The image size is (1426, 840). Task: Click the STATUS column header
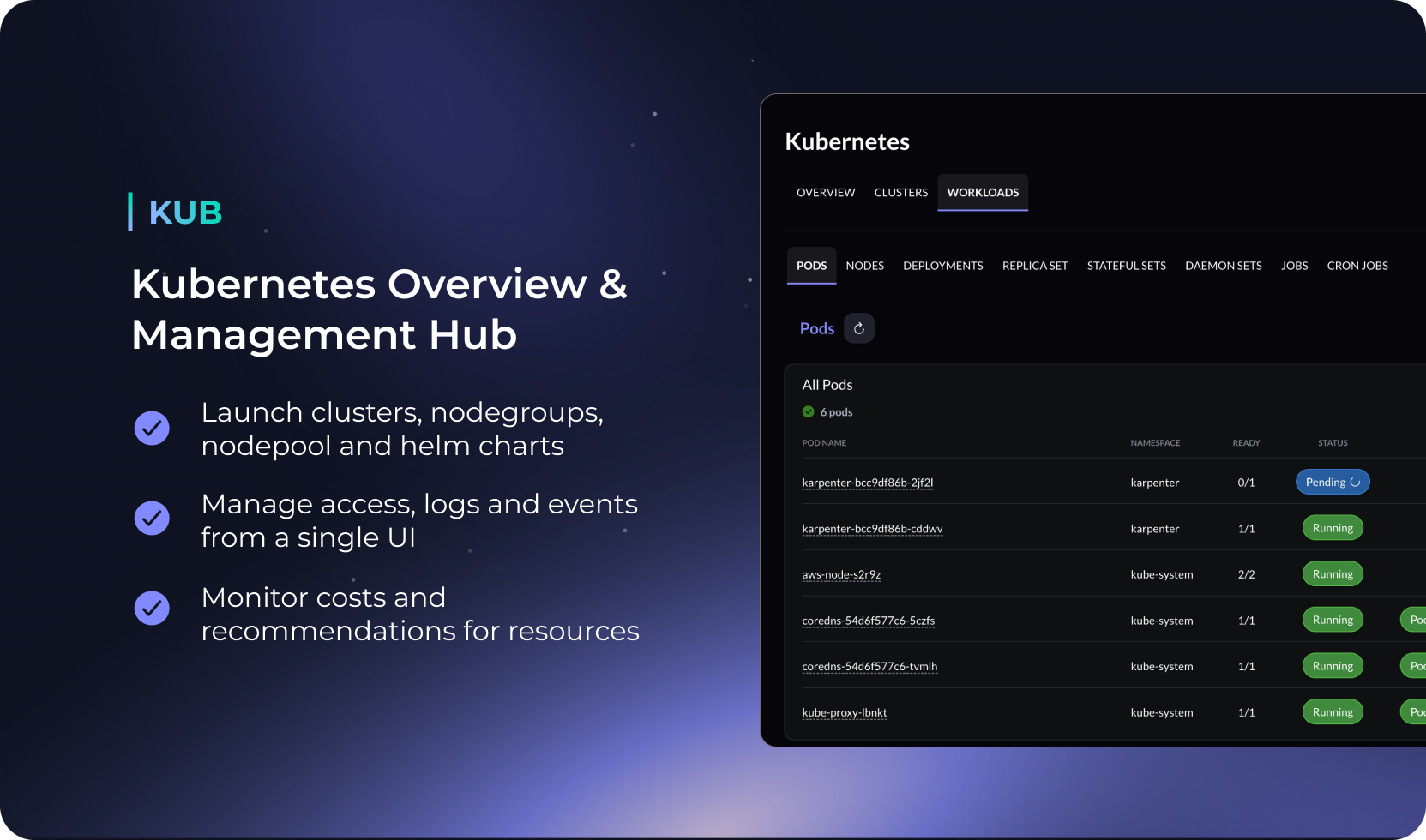(x=1333, y=443)
